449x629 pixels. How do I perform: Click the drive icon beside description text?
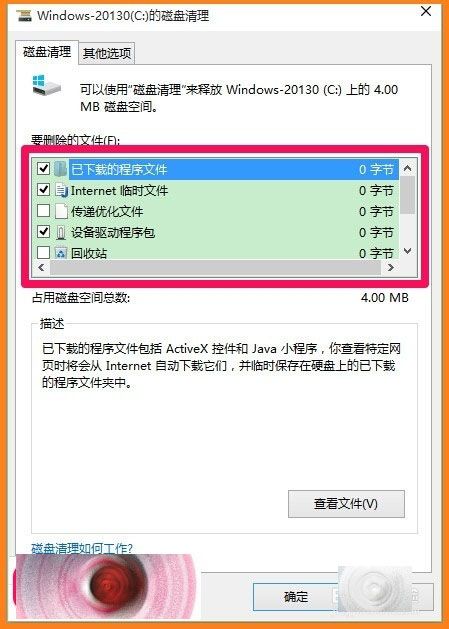47,85
